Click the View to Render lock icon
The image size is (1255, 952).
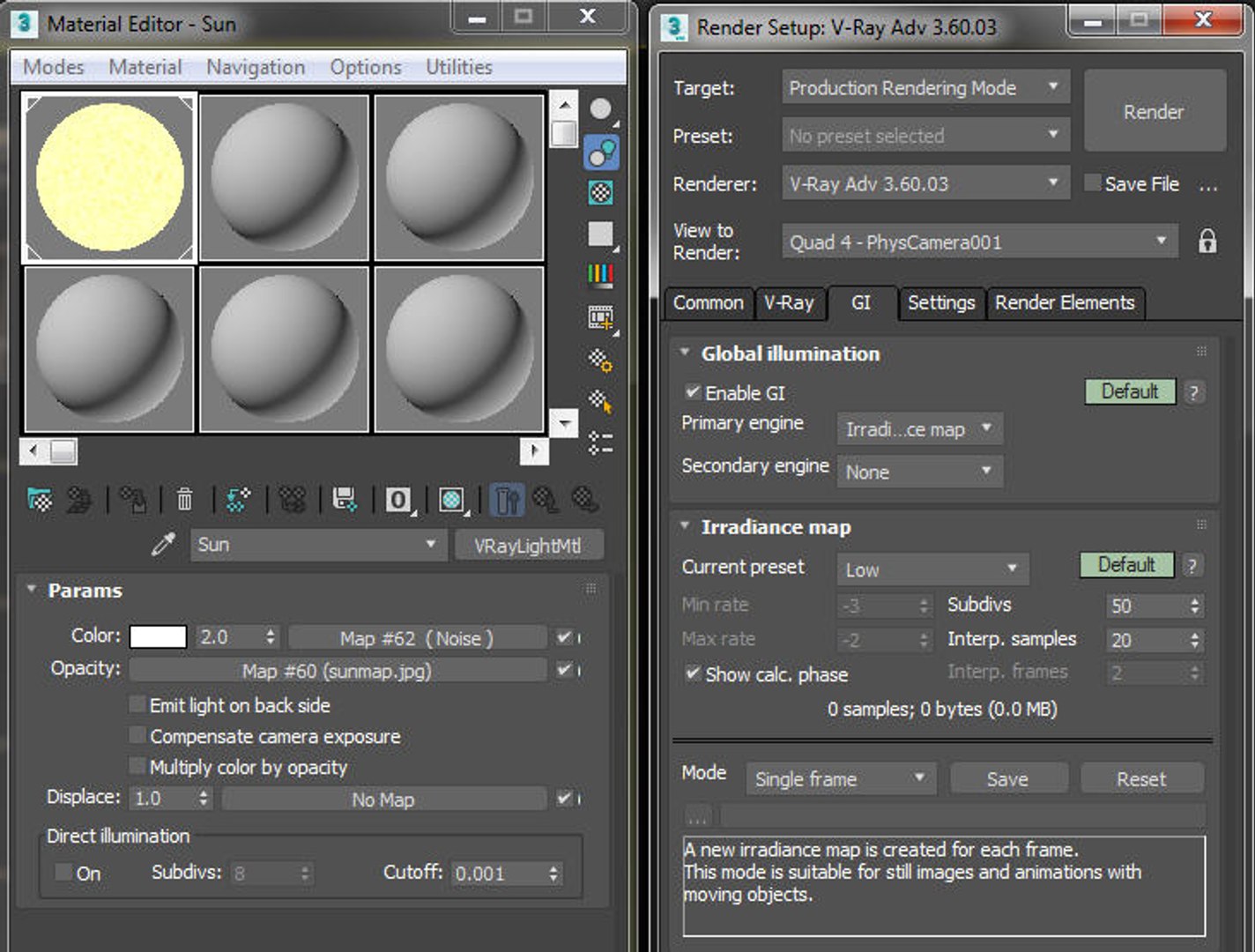pyautogui.click(x=1207, y=241)
